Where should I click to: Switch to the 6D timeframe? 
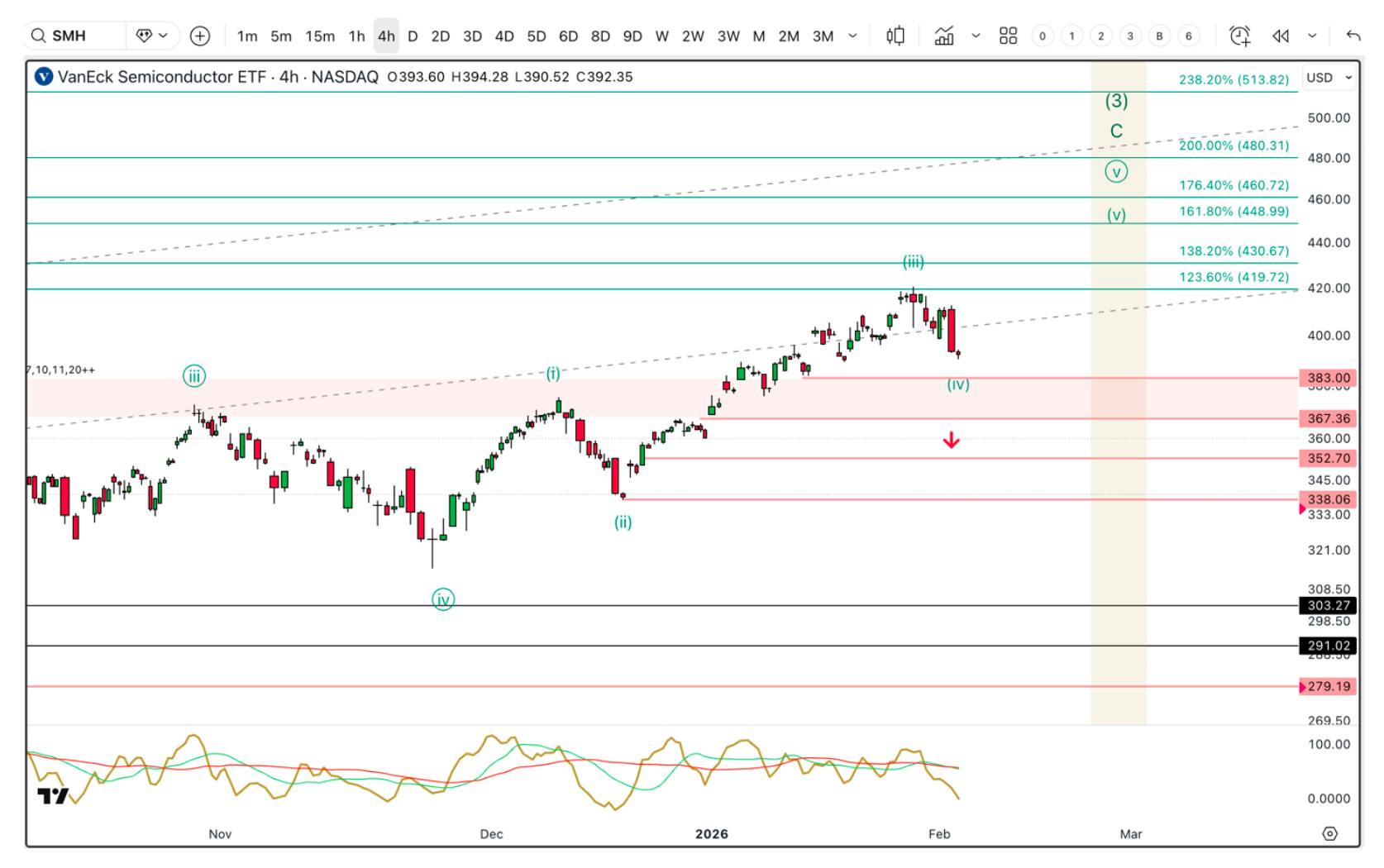(568, 36)
